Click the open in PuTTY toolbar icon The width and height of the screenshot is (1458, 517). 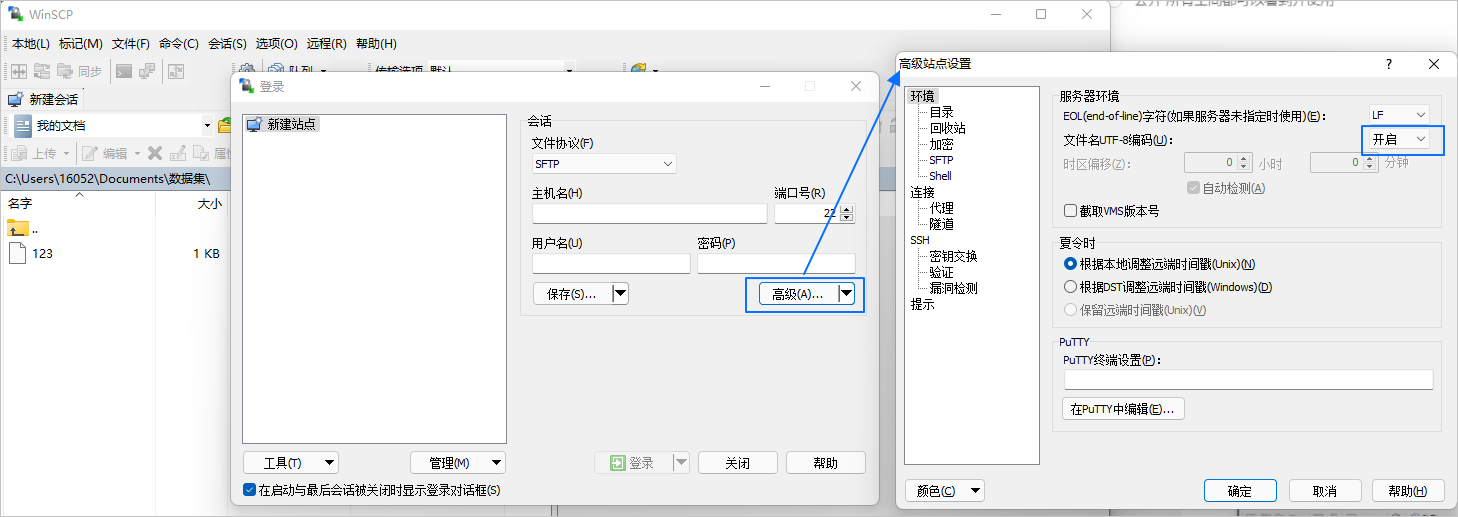click(147, 71)
